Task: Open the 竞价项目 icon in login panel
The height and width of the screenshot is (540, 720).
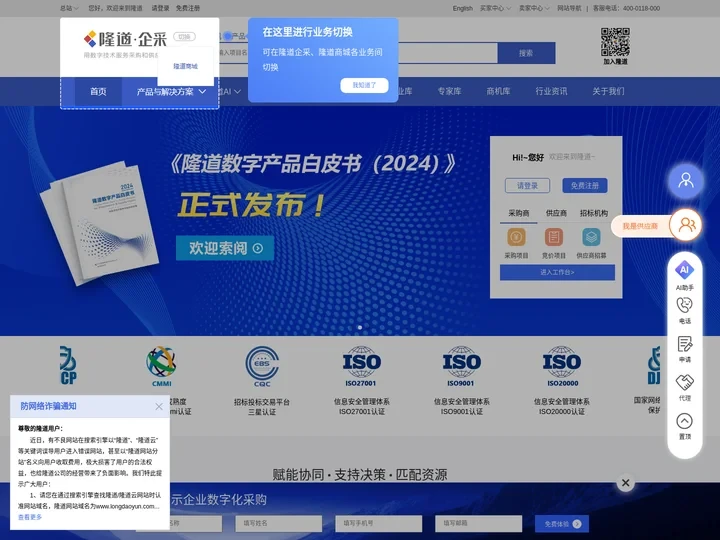Action: [x=554, y=238]
